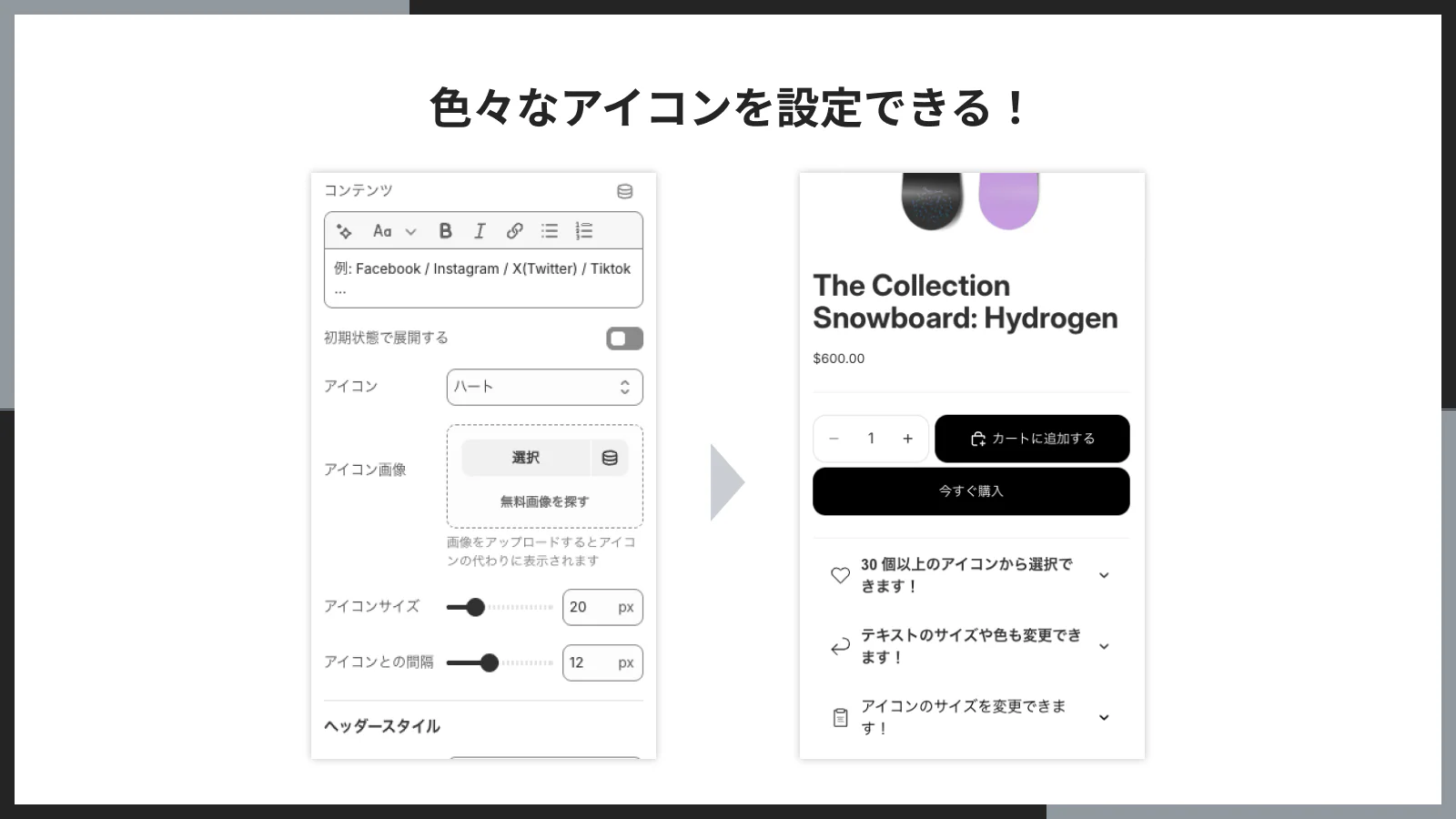The height and width of the screenshot is (819, 1456).
Task: Click the clipboard icon next to アイコンのサイズ accordion
Action: [839, 717]
